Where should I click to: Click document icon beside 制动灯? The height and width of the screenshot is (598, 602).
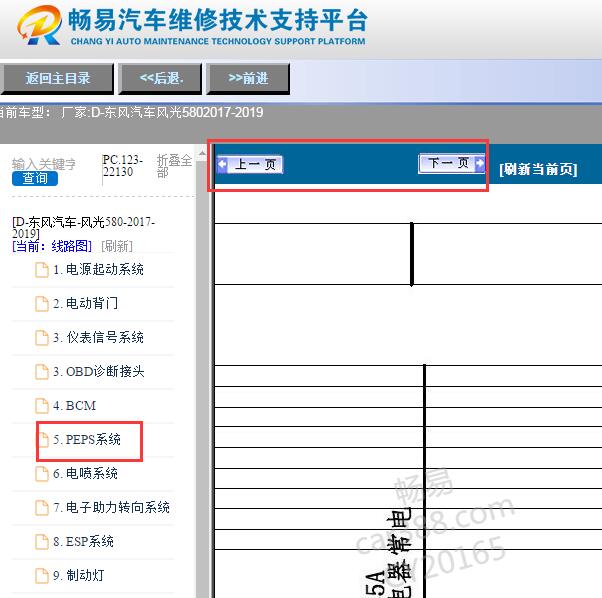click(x=42, y=576)
